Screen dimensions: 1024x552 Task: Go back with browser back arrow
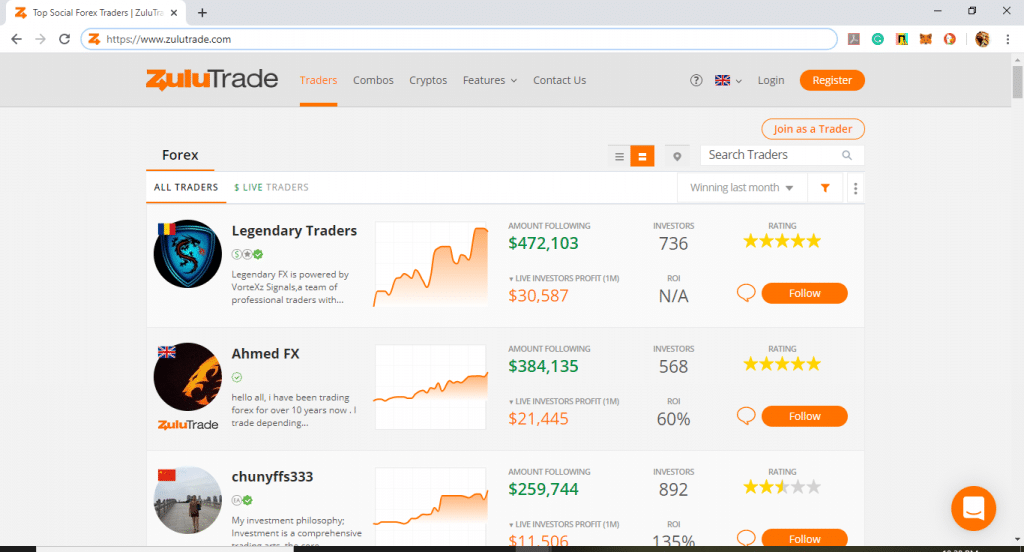click(x=16, y=39)
